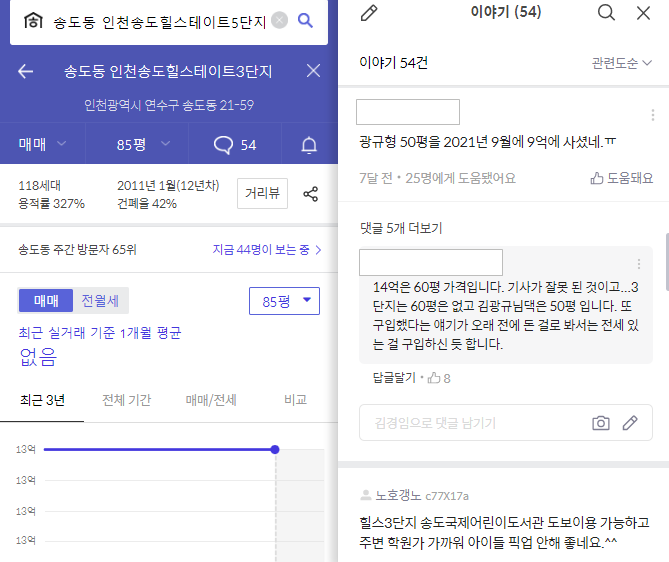Image resolution: width=669 pixels, height=562 pixels.
Task: Expand 댓글 5개 더보기
Action: coord(401,228)
